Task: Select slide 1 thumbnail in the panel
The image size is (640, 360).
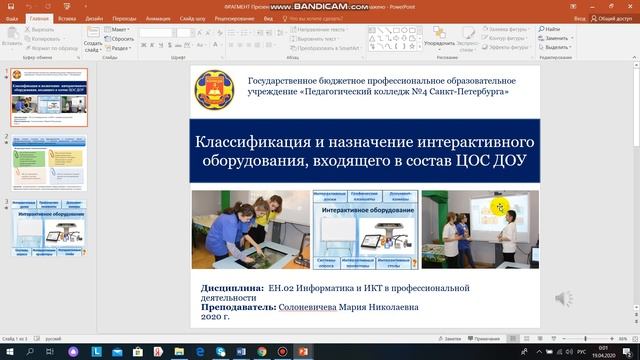Action: (49, 98)
